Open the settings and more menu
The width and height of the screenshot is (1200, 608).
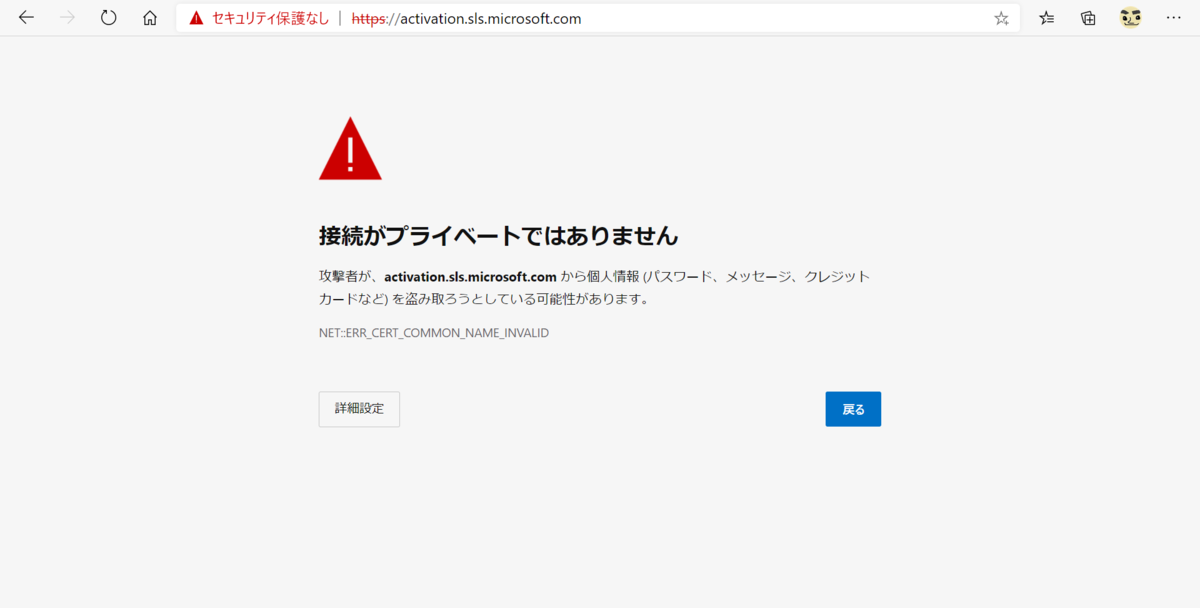click(1173, 18)
